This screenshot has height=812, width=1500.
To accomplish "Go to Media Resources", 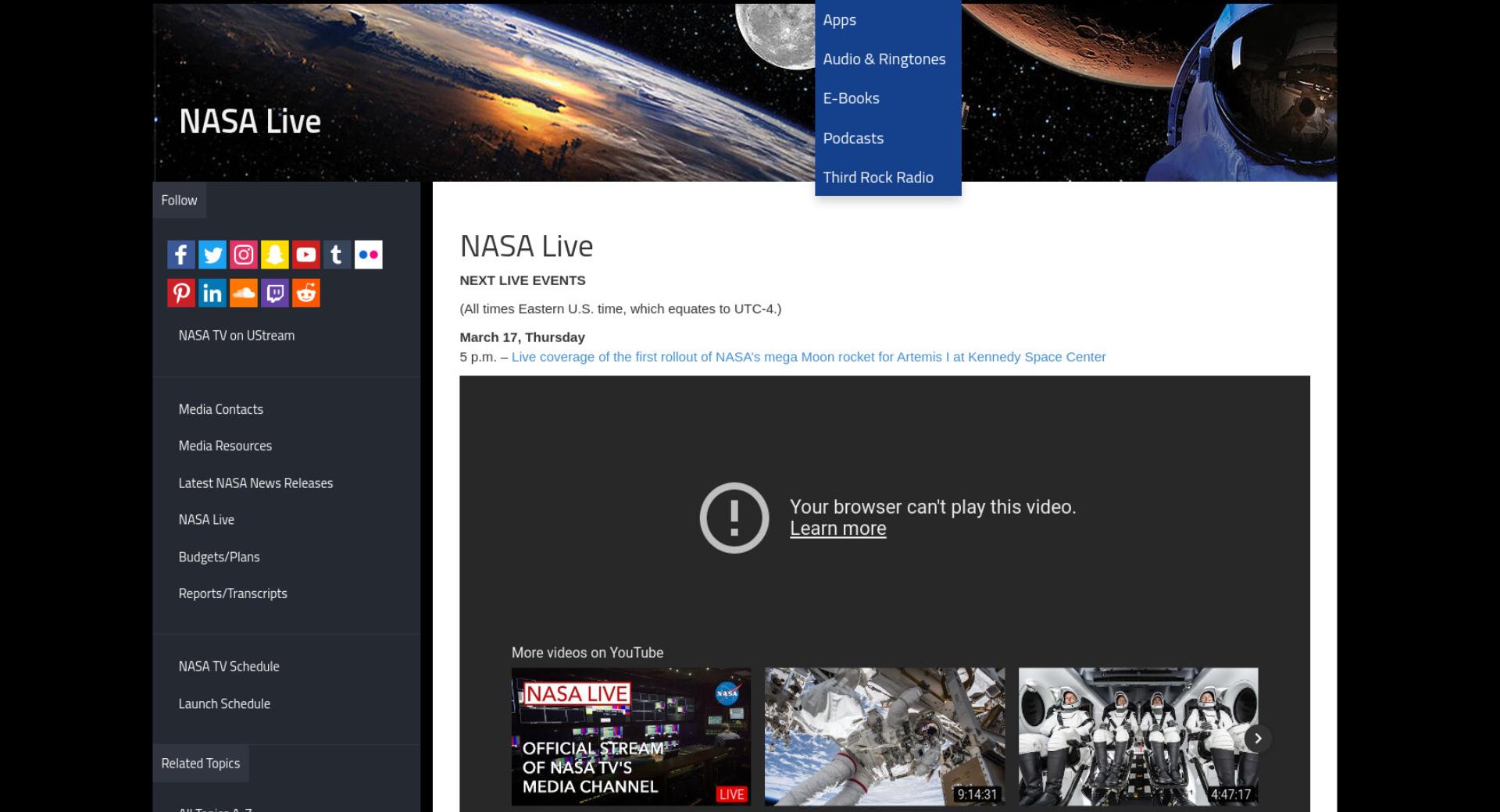I will [225, 446].
